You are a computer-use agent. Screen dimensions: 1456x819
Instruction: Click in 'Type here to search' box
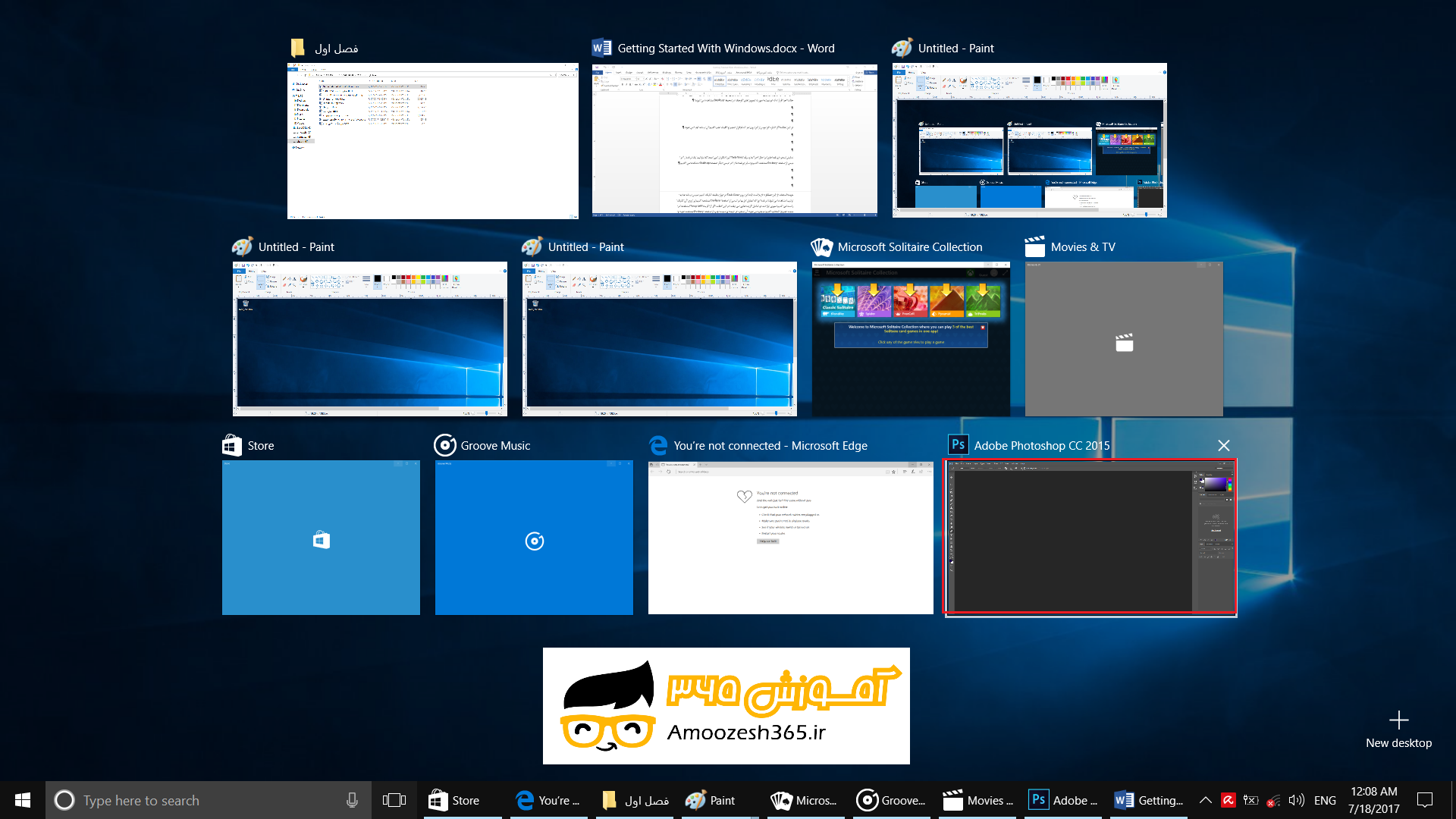pos(209,800)
